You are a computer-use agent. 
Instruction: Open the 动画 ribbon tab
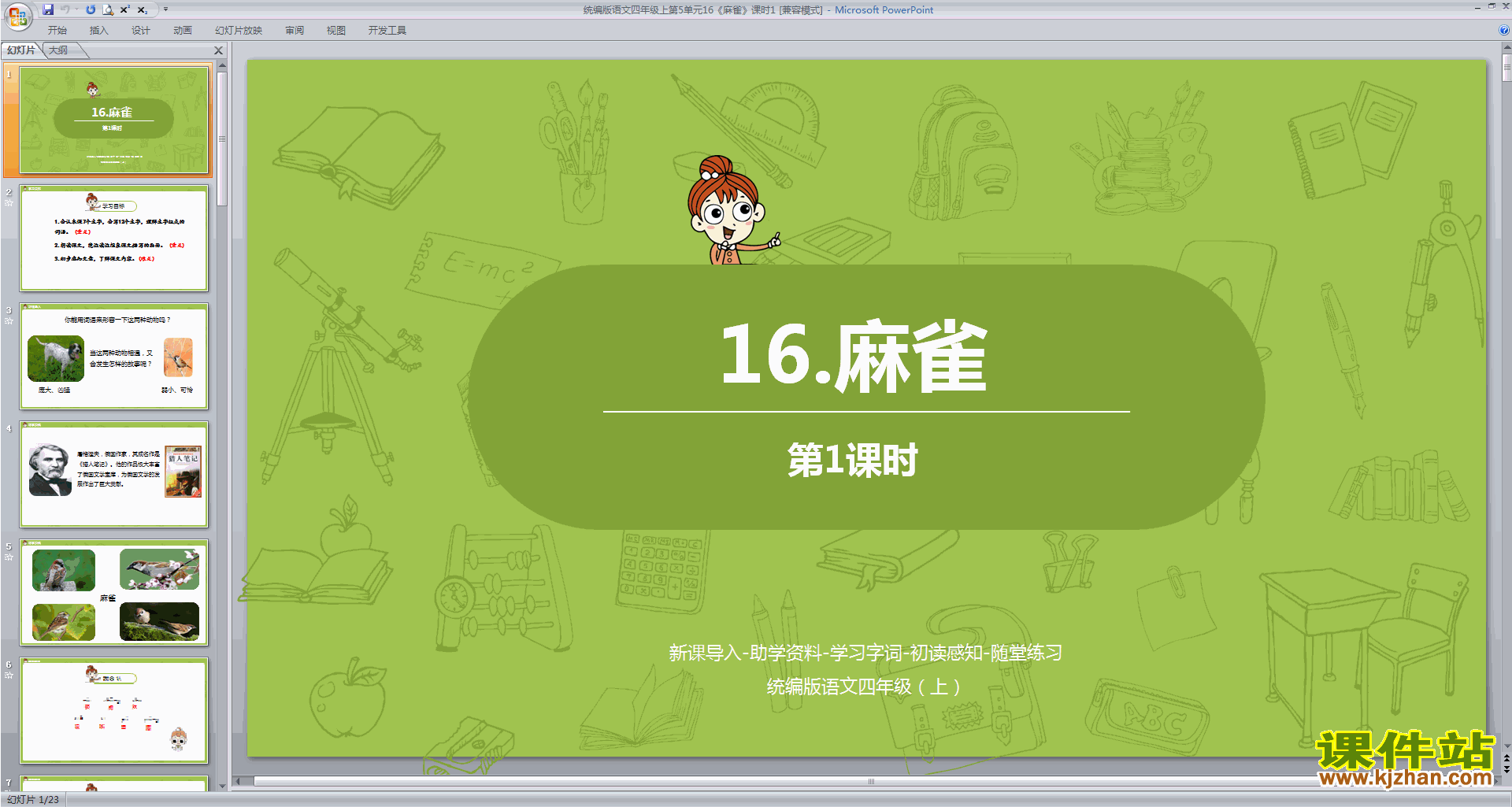183,30
